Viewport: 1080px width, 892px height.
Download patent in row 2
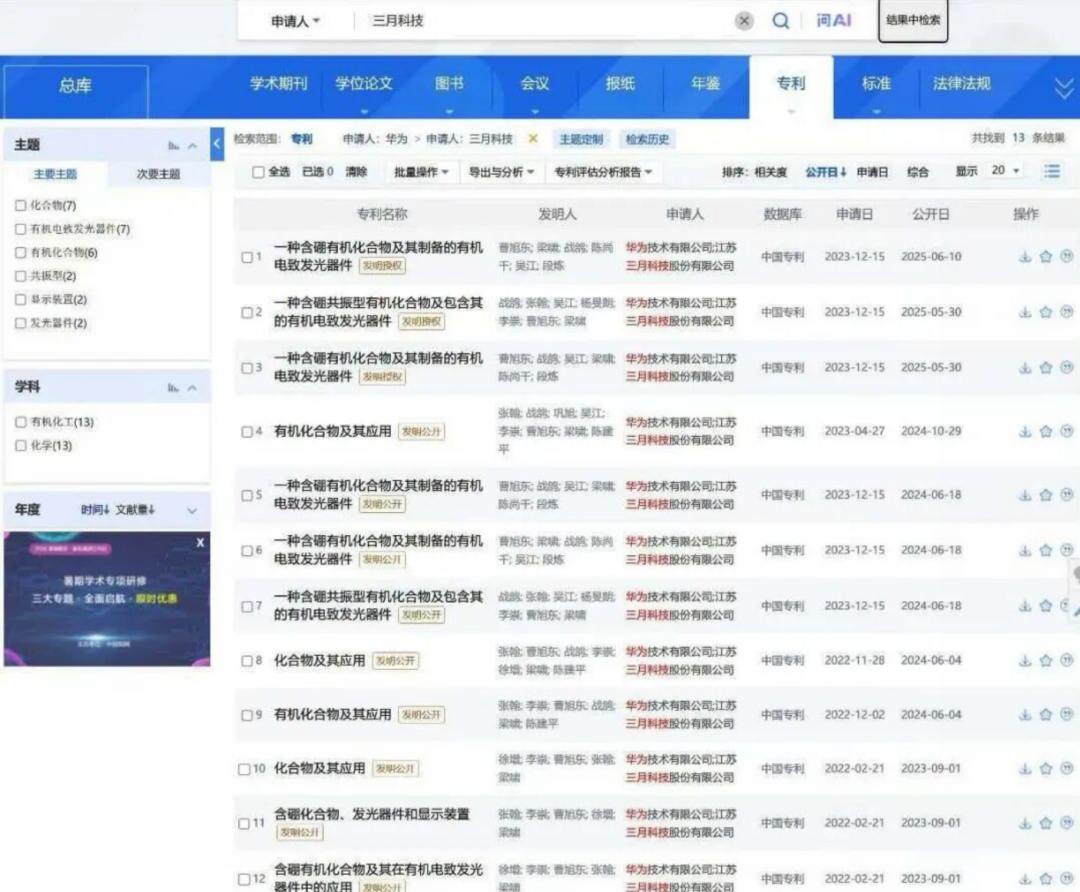[1025, 312]
